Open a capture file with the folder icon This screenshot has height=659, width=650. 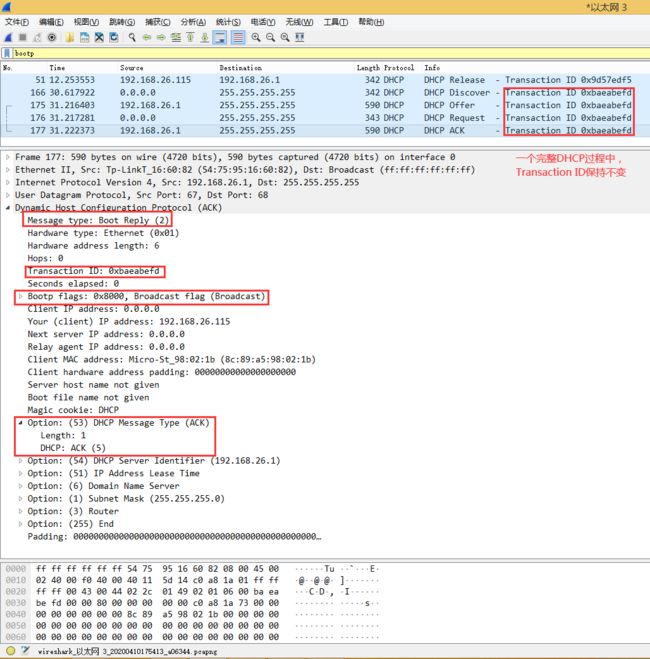[x=70, y=37]
